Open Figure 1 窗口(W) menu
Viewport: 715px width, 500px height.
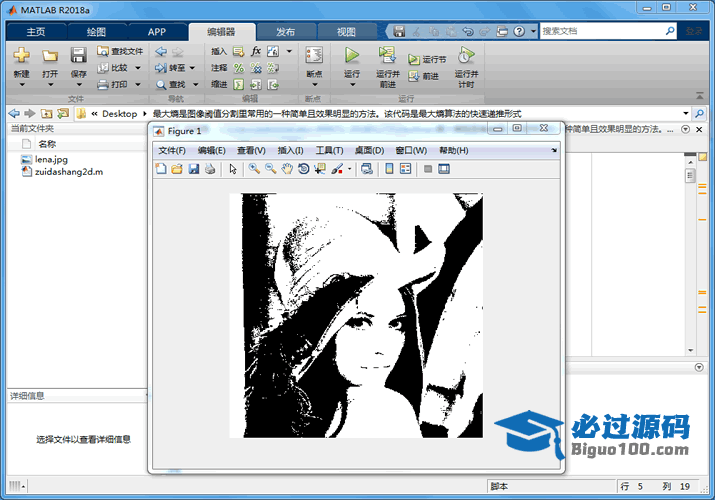pos(411,150)
